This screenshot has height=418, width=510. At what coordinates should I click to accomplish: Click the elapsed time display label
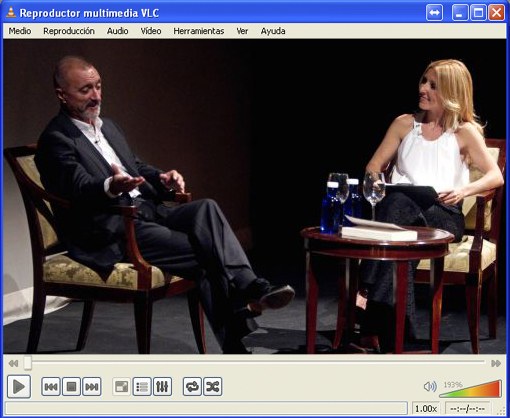coord(468,408)
